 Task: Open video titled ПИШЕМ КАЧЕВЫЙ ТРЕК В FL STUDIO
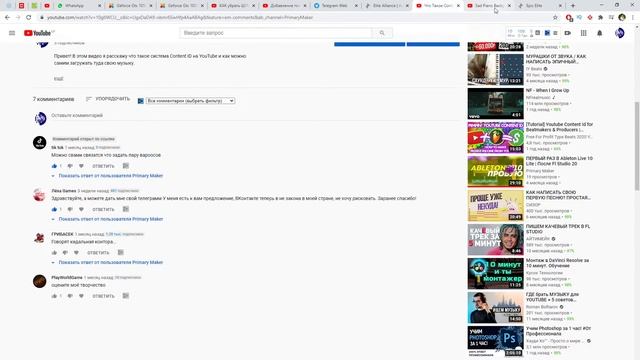click(558, 229)
